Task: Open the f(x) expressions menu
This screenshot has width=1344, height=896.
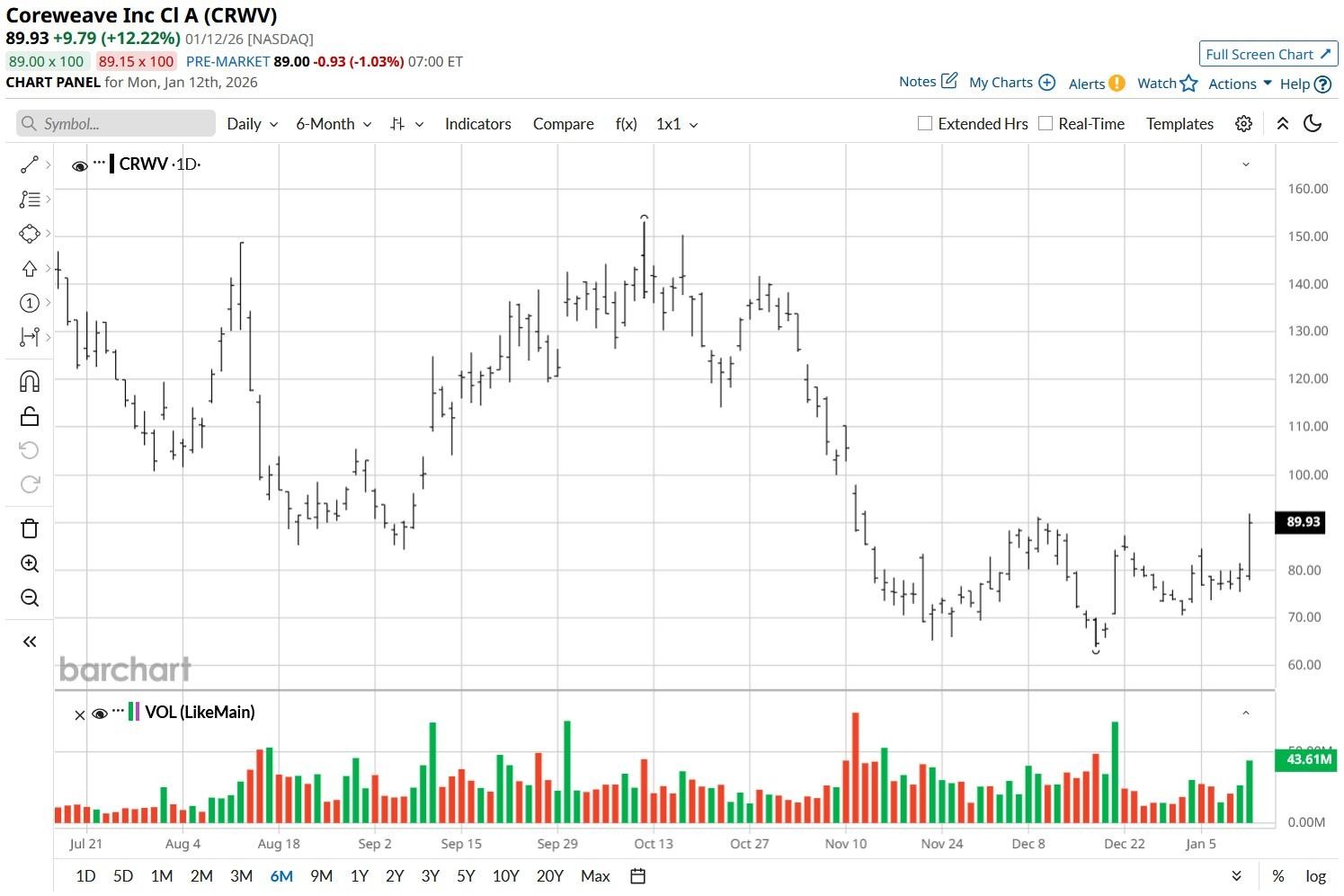Action: tap(626, 124)
